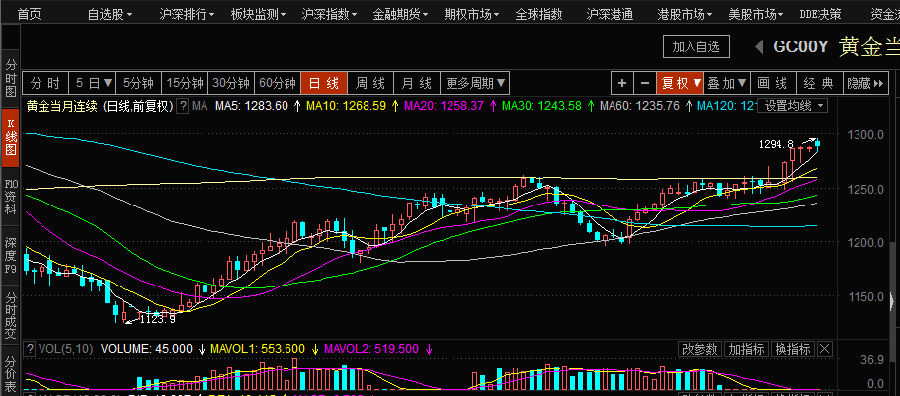The width and height of the screenshot is (900, 396).
Task: Click 加入自选 button
Action: (x=696, y=47)
